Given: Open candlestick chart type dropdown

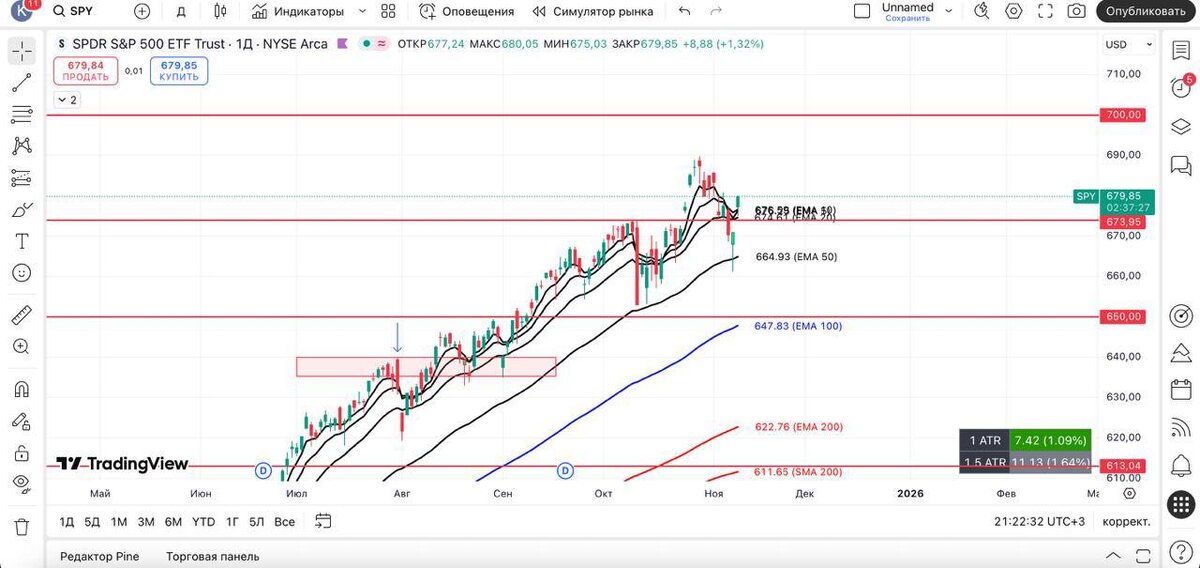Looking at the screenshot, I should point(220,11).
